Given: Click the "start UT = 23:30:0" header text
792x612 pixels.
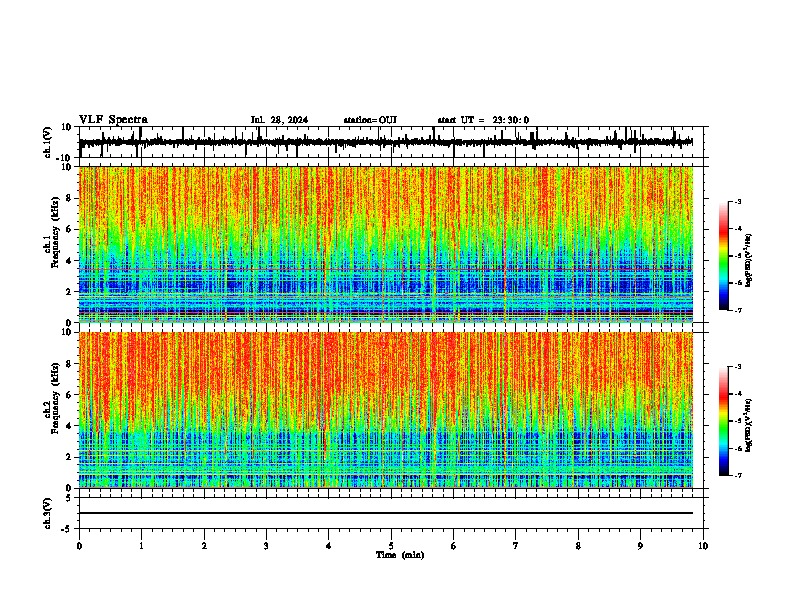Looking at the screenshot, I should click(x=483, y=120).
